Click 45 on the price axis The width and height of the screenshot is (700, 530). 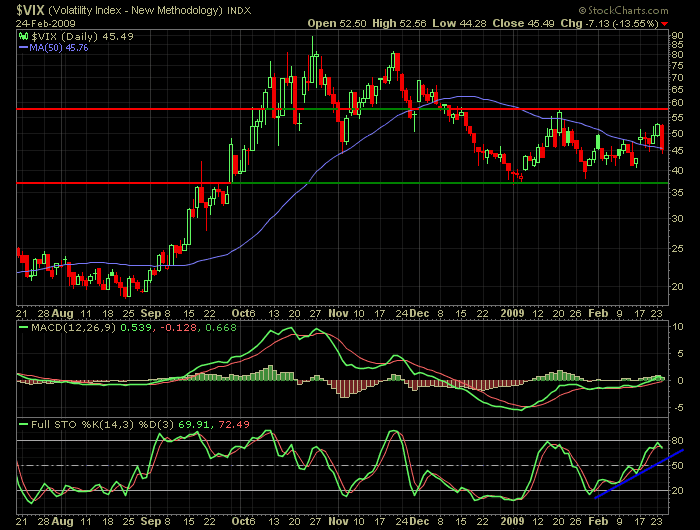677,151
